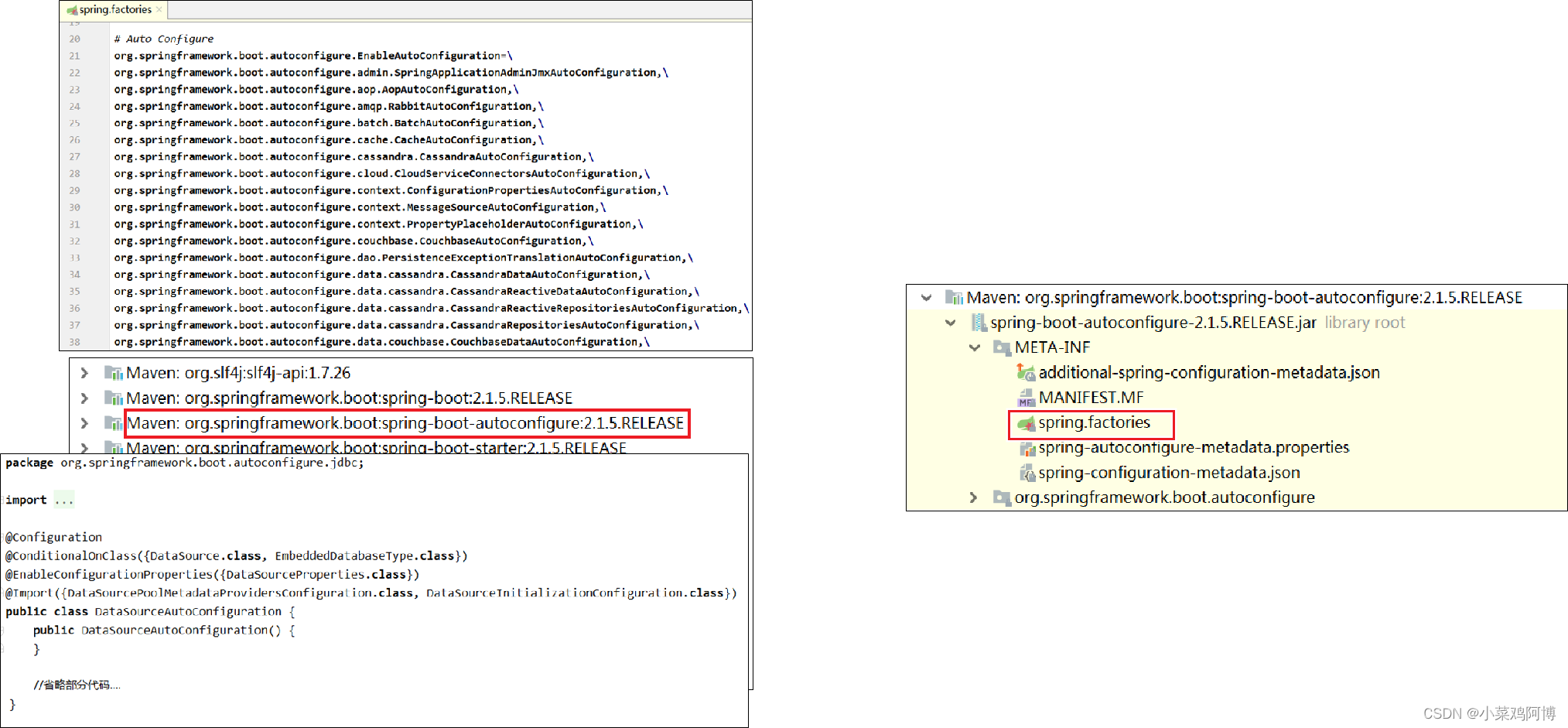
Task: Click the spring.factories leaf icon in tree
Action: coord(1026,423)
